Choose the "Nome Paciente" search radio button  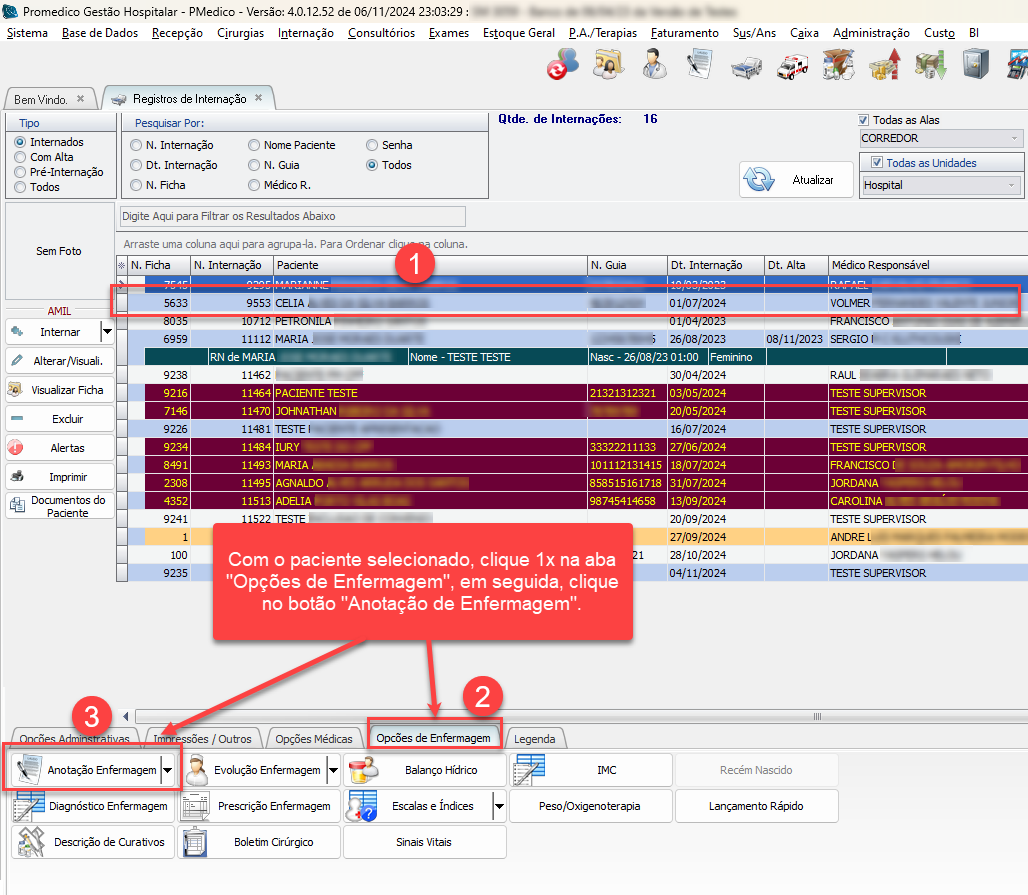coord(254,145)
